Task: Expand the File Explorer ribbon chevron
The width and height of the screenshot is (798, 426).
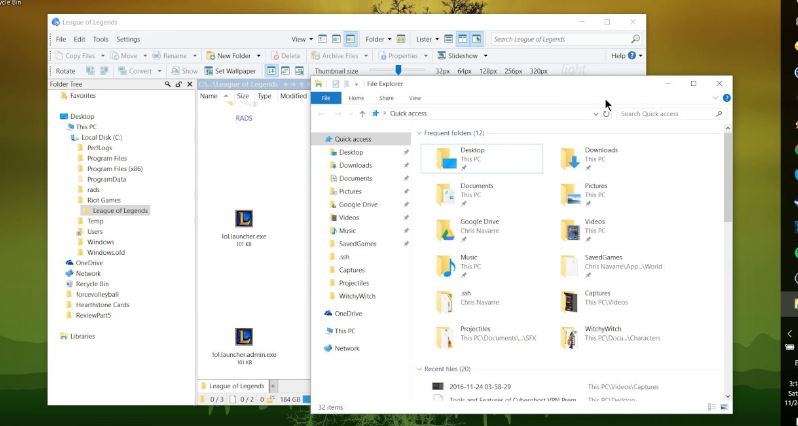Action: (x=716, y=98)
